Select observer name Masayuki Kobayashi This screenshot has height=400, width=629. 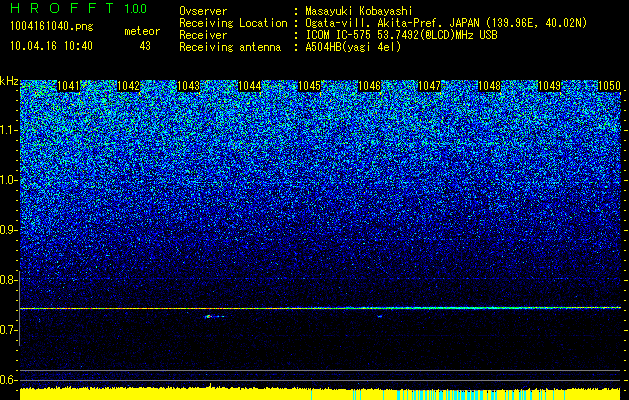point(359,11)
